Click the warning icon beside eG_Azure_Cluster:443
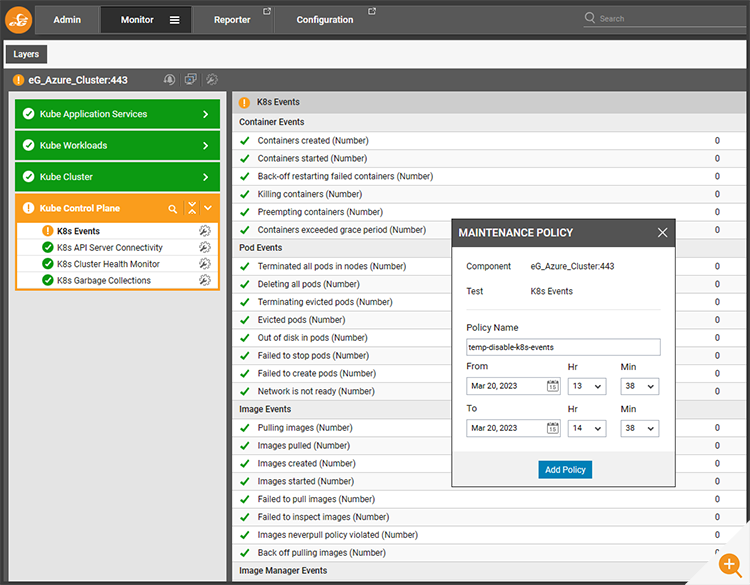Screen dimensions: 750x585 tap(18, 80)
